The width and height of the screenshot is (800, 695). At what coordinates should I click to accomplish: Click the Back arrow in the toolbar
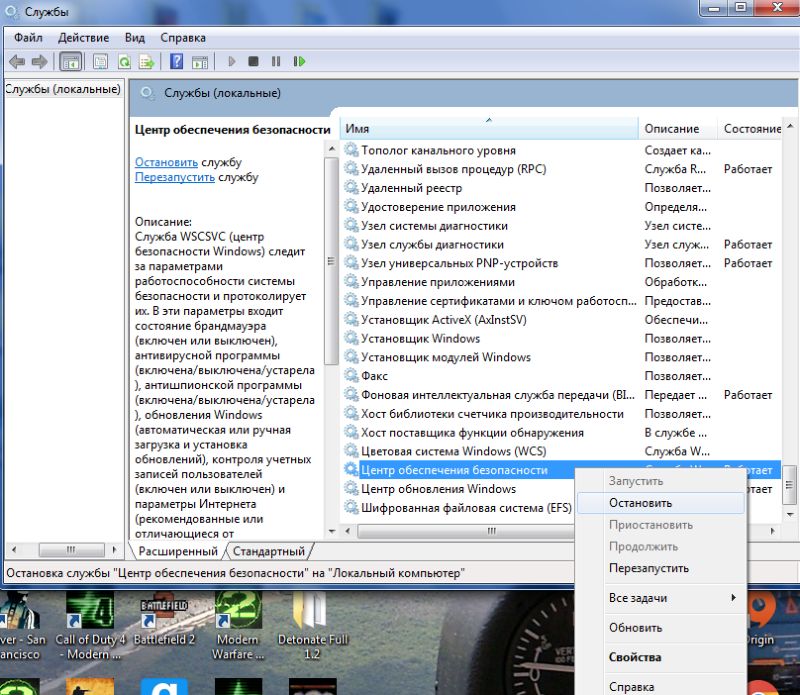point(17,61)
